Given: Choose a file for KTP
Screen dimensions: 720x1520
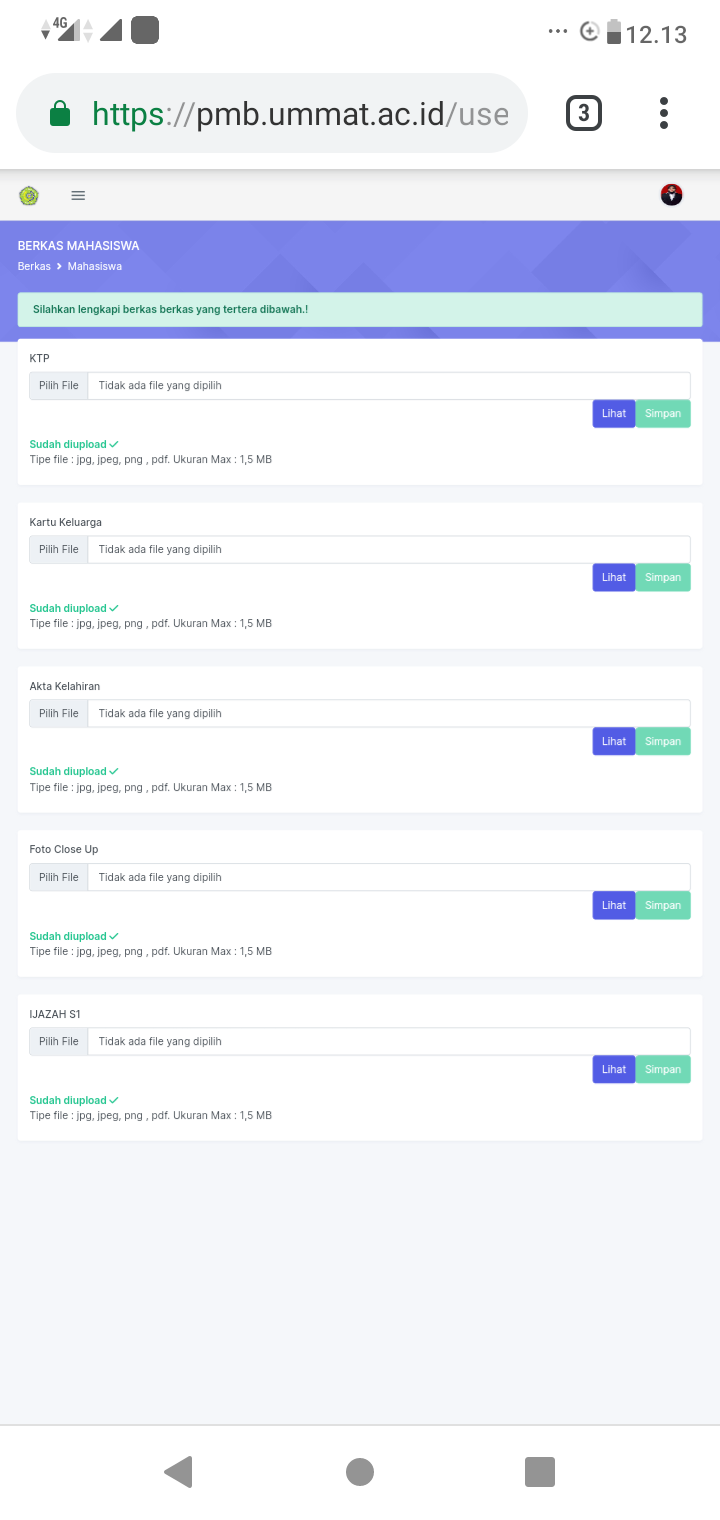Looking at the screenshot, I should tap(59, 386).
